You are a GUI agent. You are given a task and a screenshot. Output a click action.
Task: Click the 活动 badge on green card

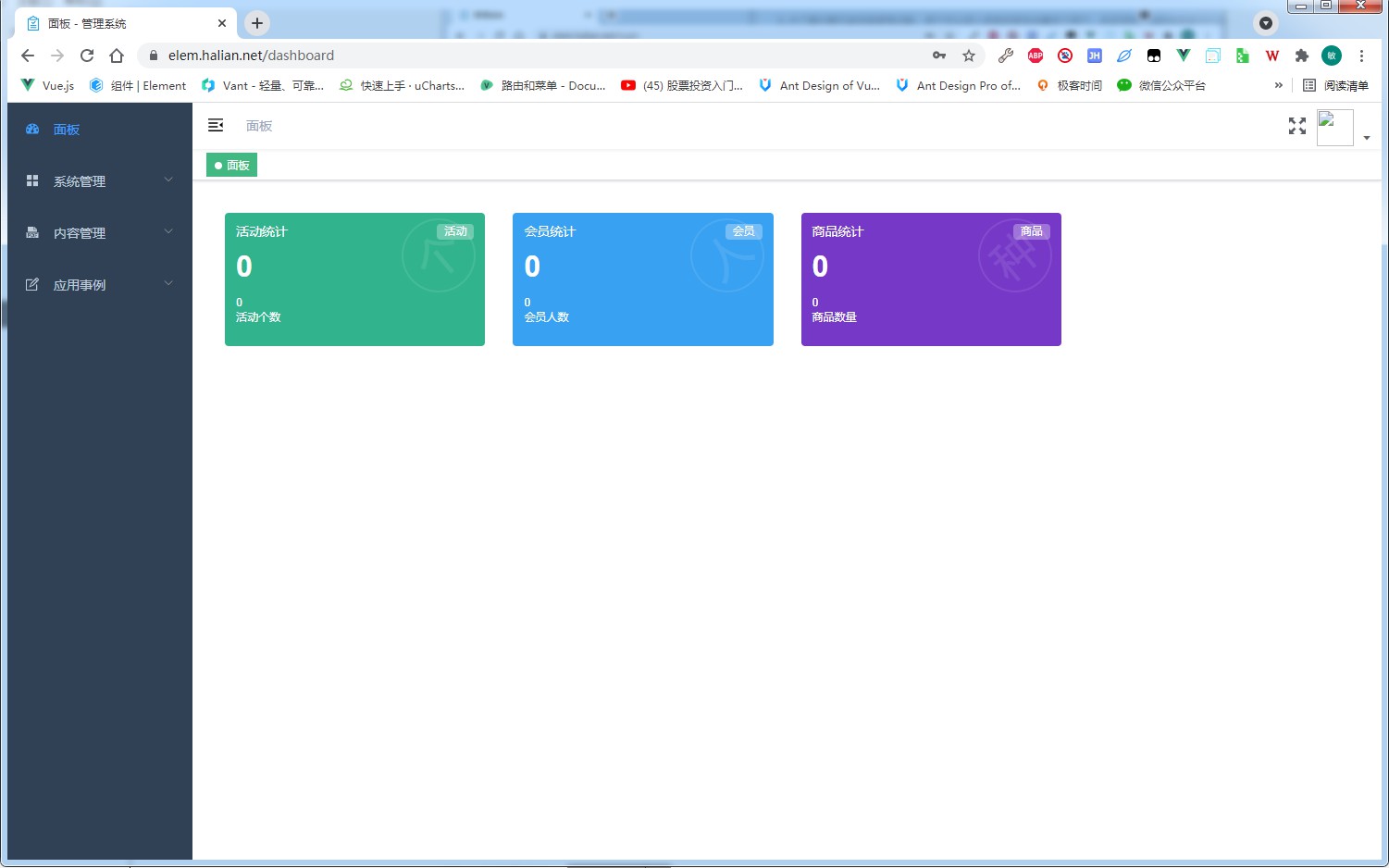tap(455, 231)
